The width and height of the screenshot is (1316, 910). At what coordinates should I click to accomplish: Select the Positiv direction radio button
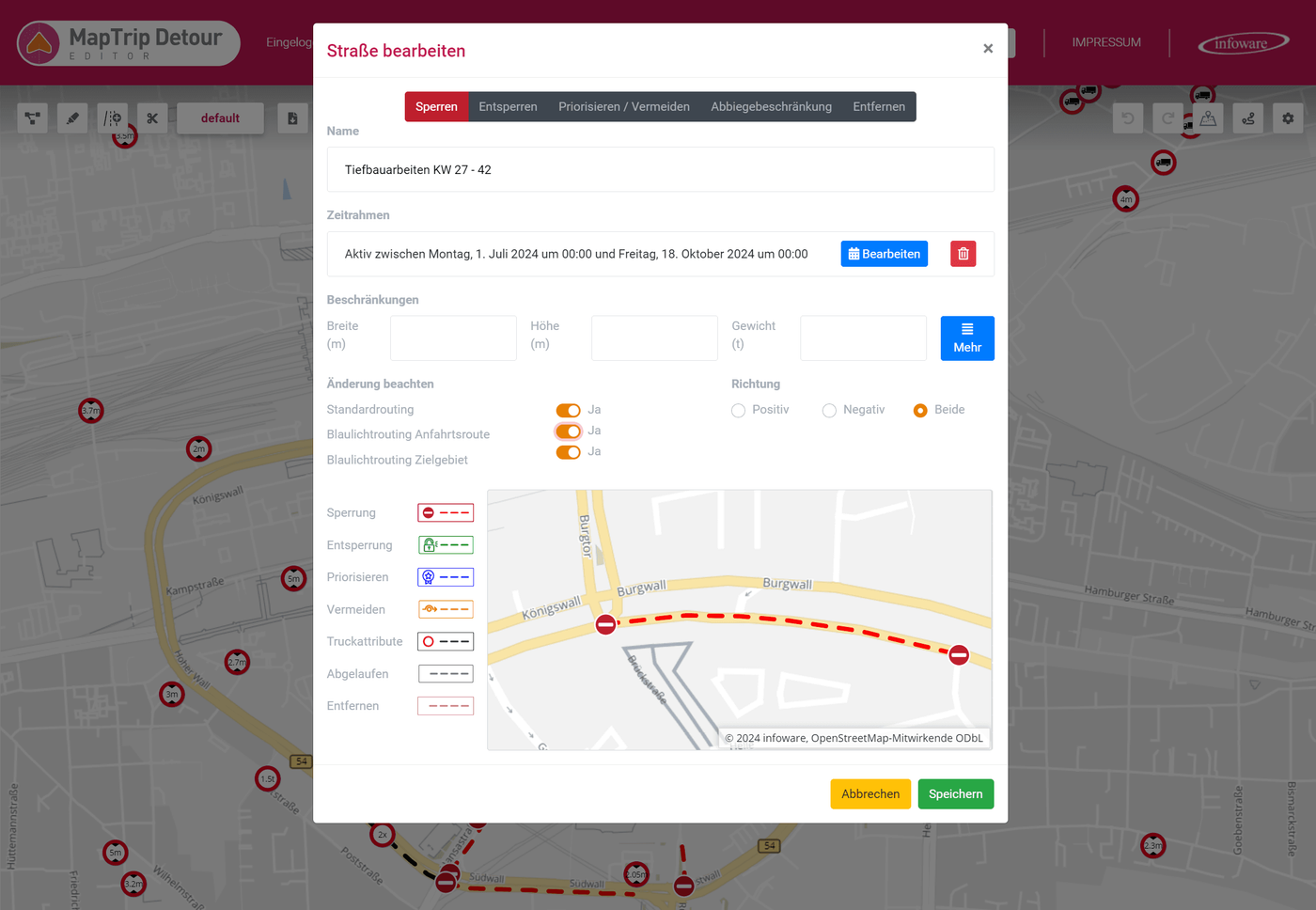click(738, 411)
